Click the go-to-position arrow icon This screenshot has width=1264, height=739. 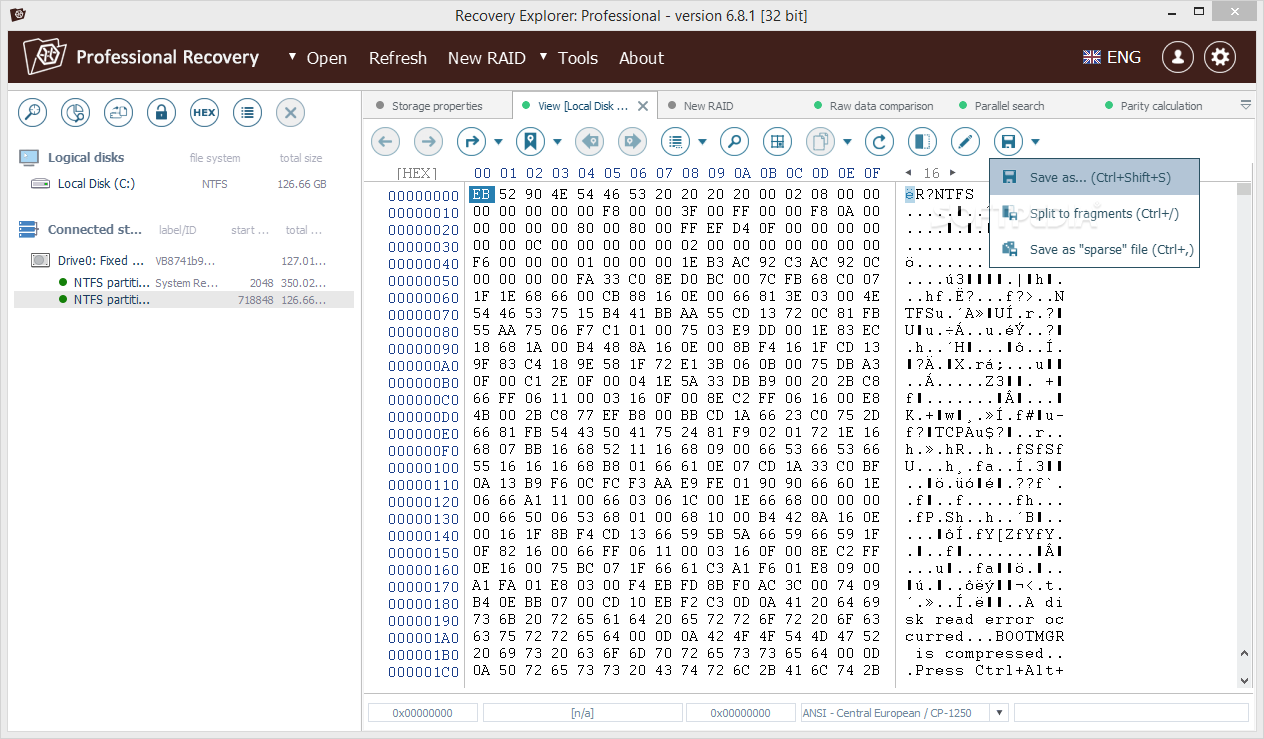[x=471, y=142]
